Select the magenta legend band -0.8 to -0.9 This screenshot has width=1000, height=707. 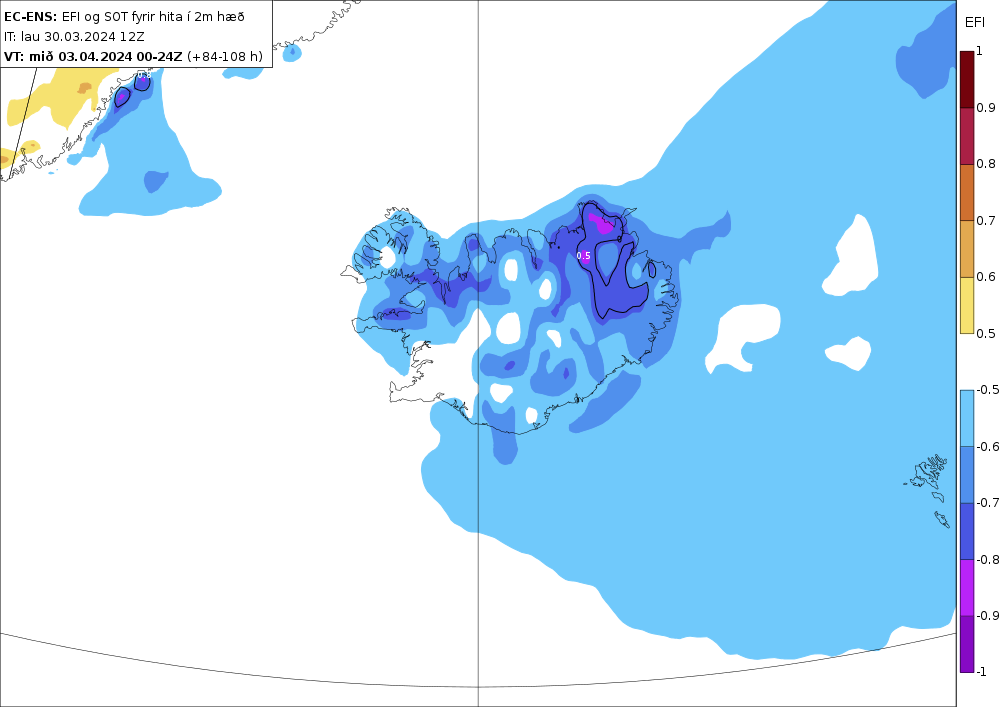pyautogui.click(x=967, y=587)
